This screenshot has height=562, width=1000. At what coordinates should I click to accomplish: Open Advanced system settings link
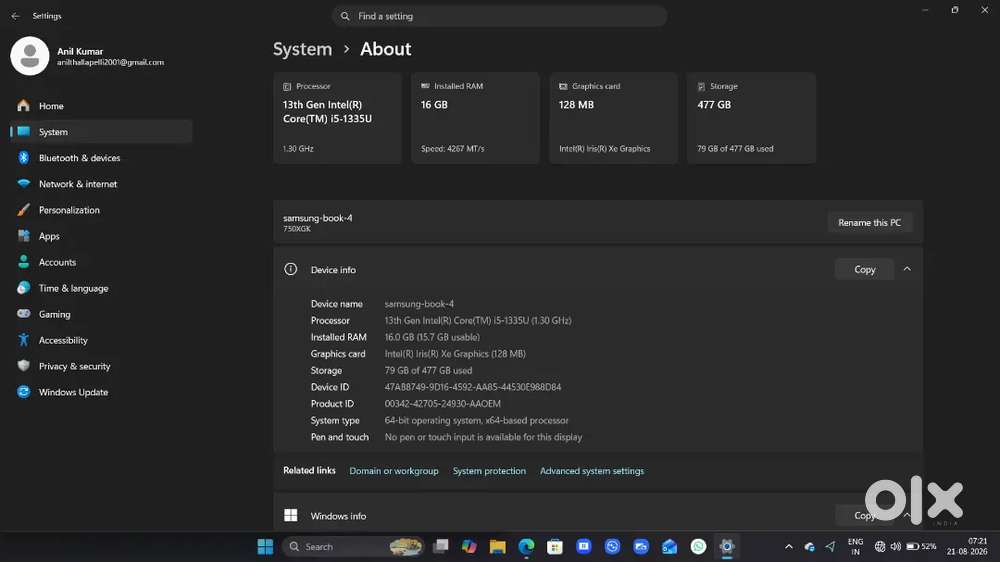[x=592, y=471]
